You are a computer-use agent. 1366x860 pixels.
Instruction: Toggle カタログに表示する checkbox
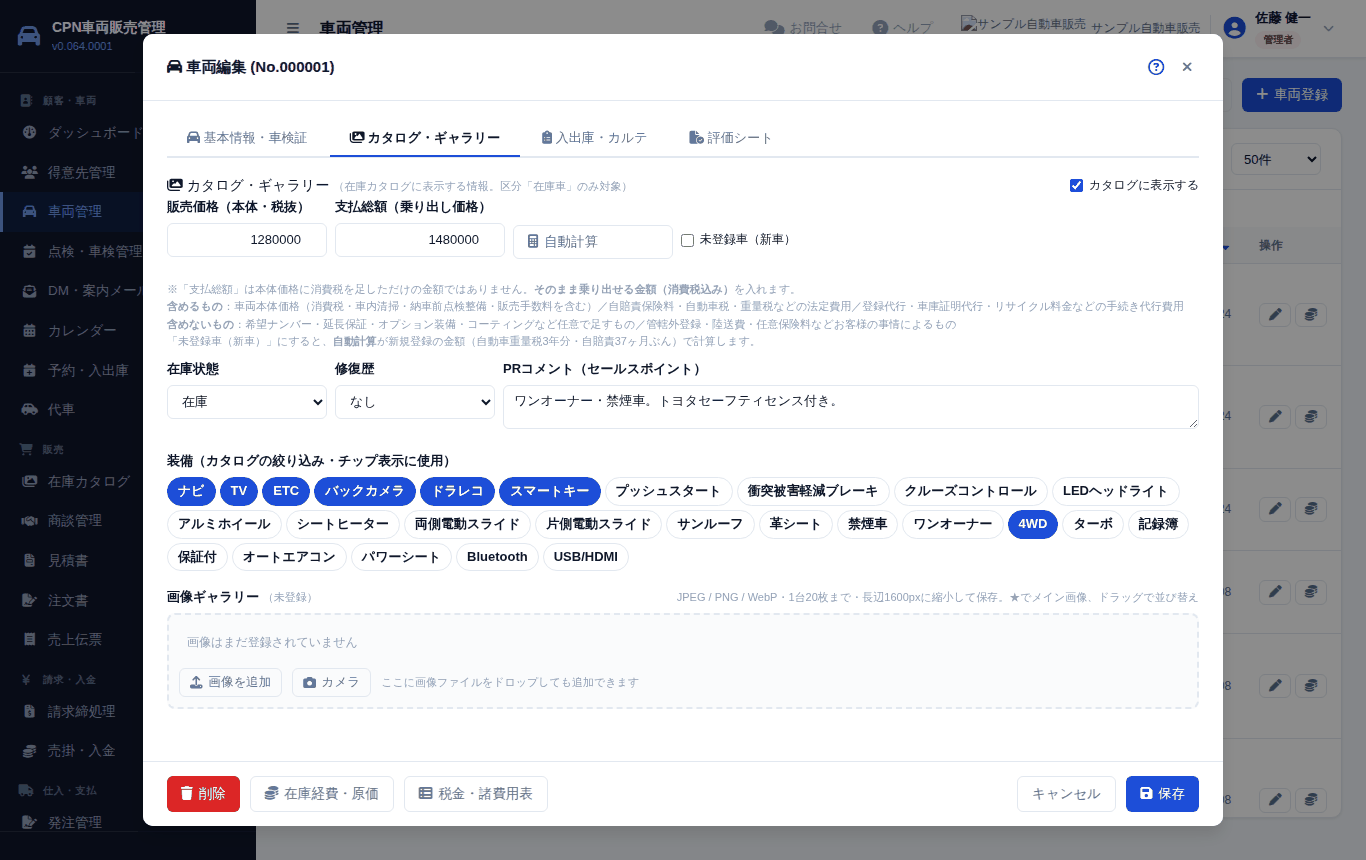tap(1077, 185)
